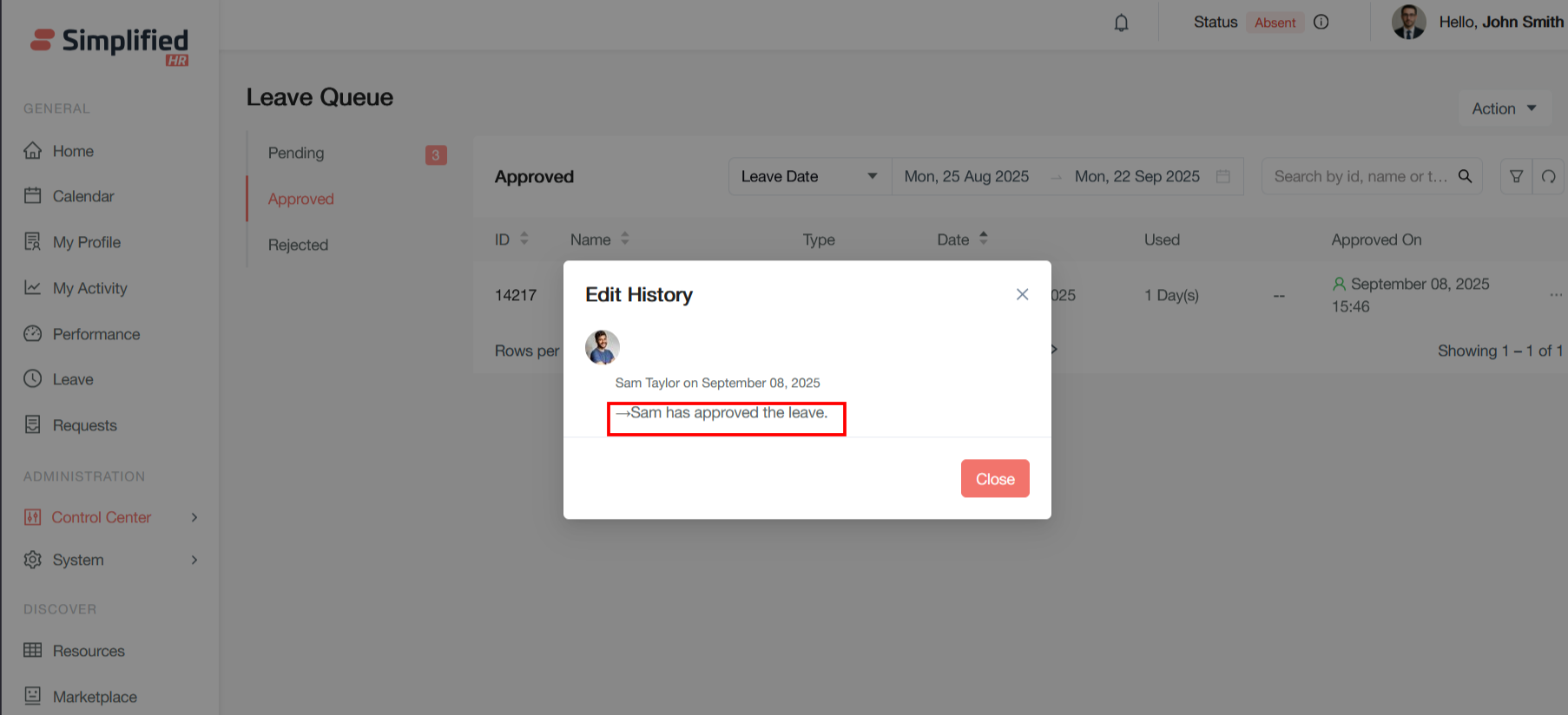Click the refresh table icon
1568x715 pixels.
pyautogui.click(x=1548, y=176)
